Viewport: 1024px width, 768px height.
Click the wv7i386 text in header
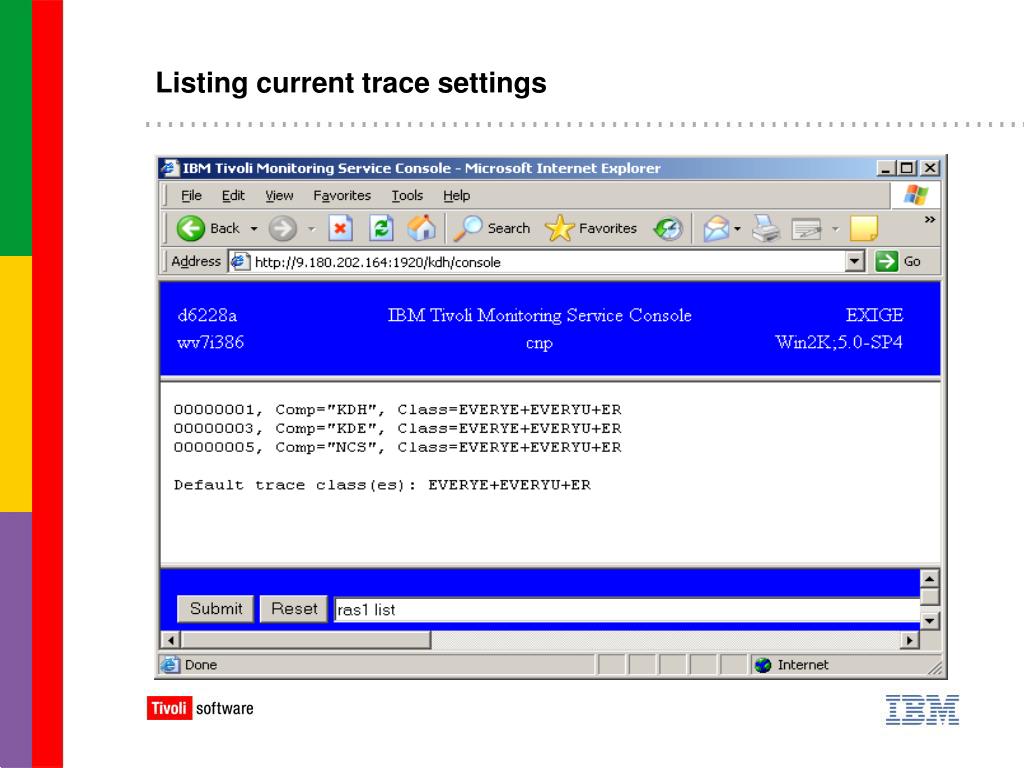click(210, 342)
